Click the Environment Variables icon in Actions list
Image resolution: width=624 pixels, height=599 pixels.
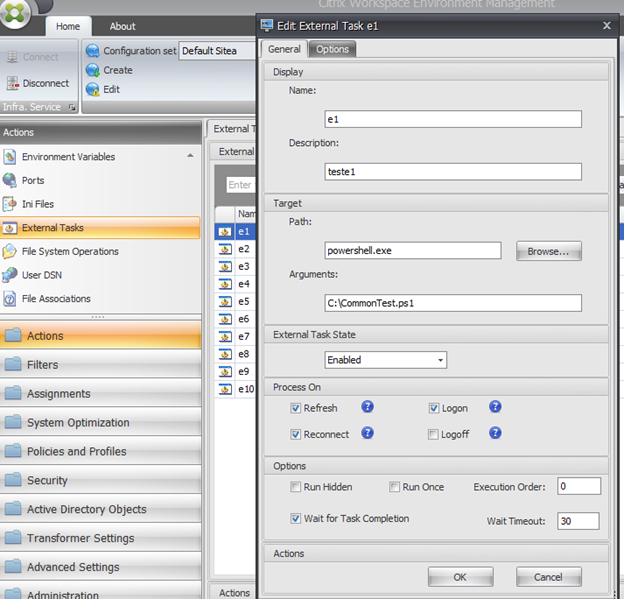10,157
